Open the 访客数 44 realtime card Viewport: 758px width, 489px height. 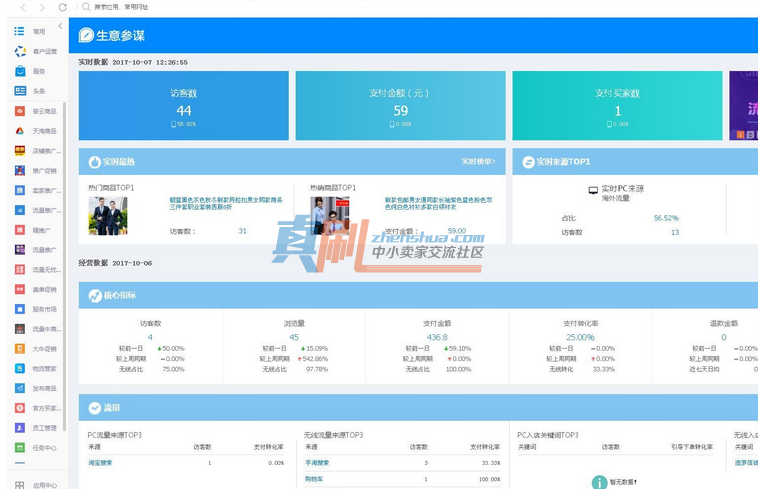pyautogui.click(x=184, y=106)
